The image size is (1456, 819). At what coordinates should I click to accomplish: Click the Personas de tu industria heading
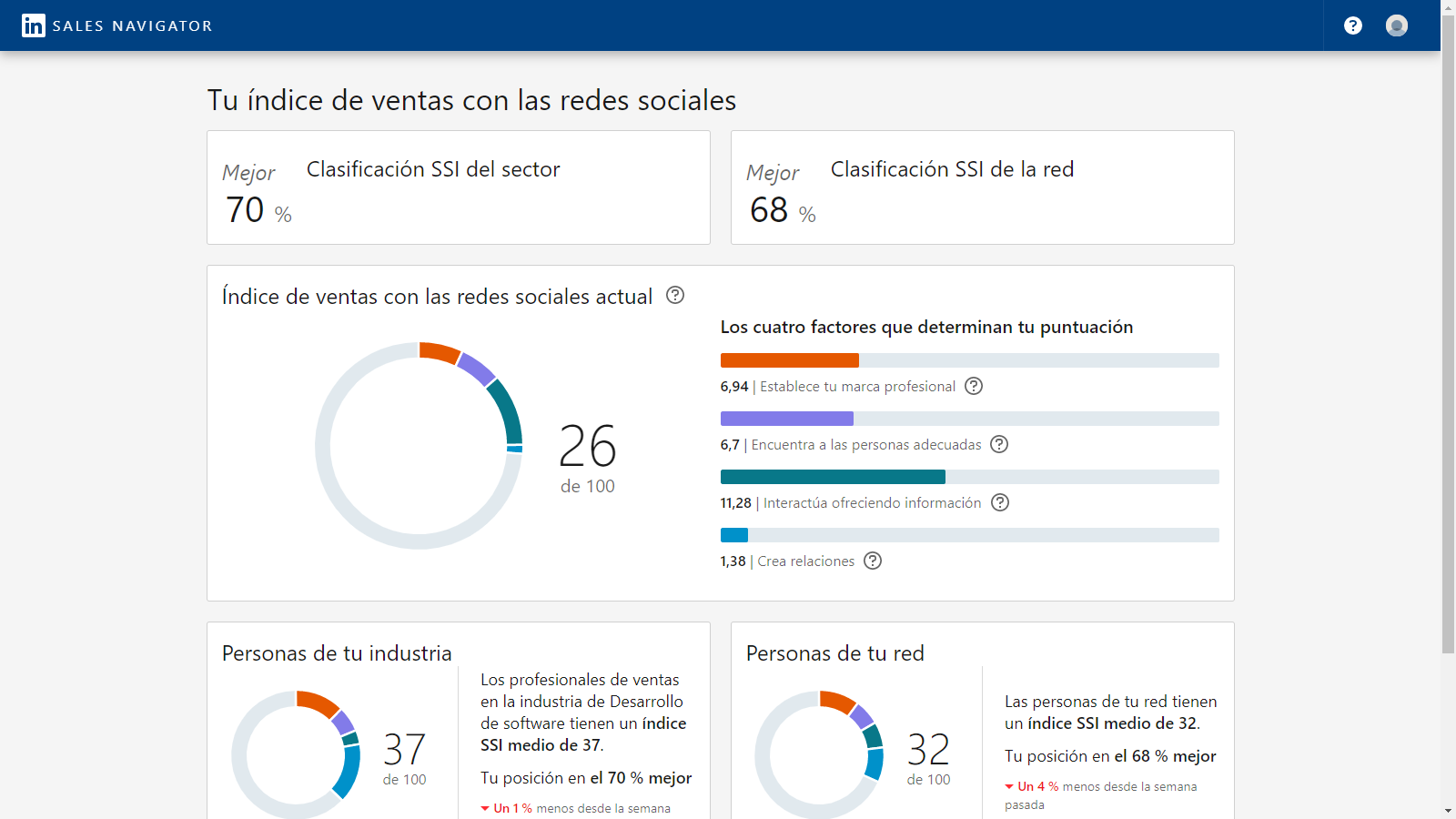337,653
